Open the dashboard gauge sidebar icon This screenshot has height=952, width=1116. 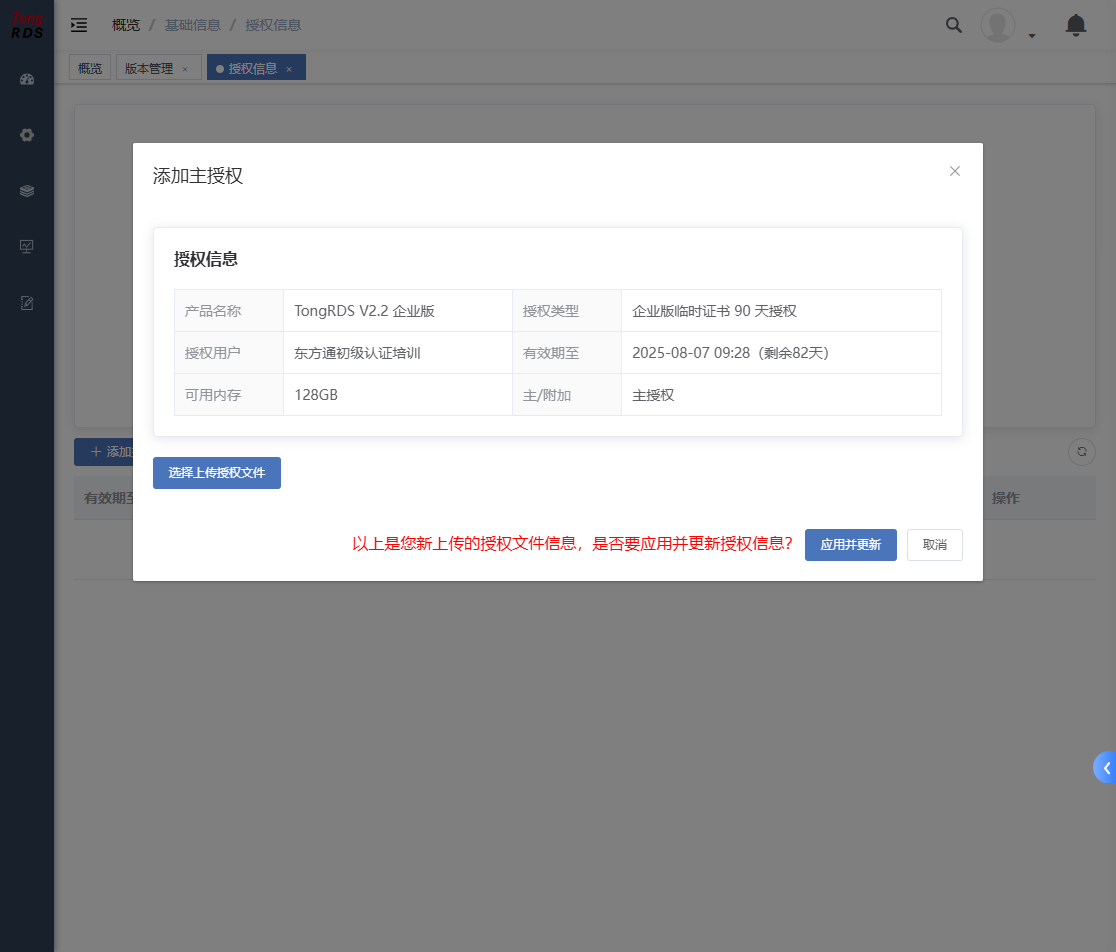[27, 80]
